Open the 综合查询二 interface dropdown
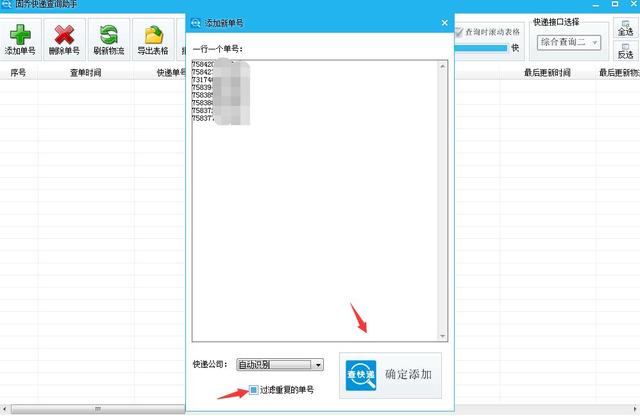The height and width of the screenshot is (416, 640). pyautogui.click(x=569, y=42)
